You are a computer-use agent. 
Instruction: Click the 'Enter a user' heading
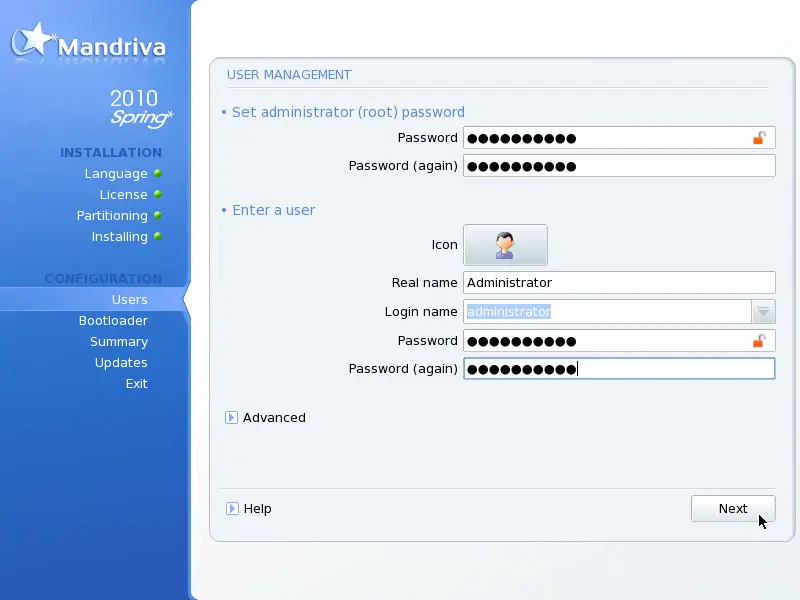click(273, 210)
